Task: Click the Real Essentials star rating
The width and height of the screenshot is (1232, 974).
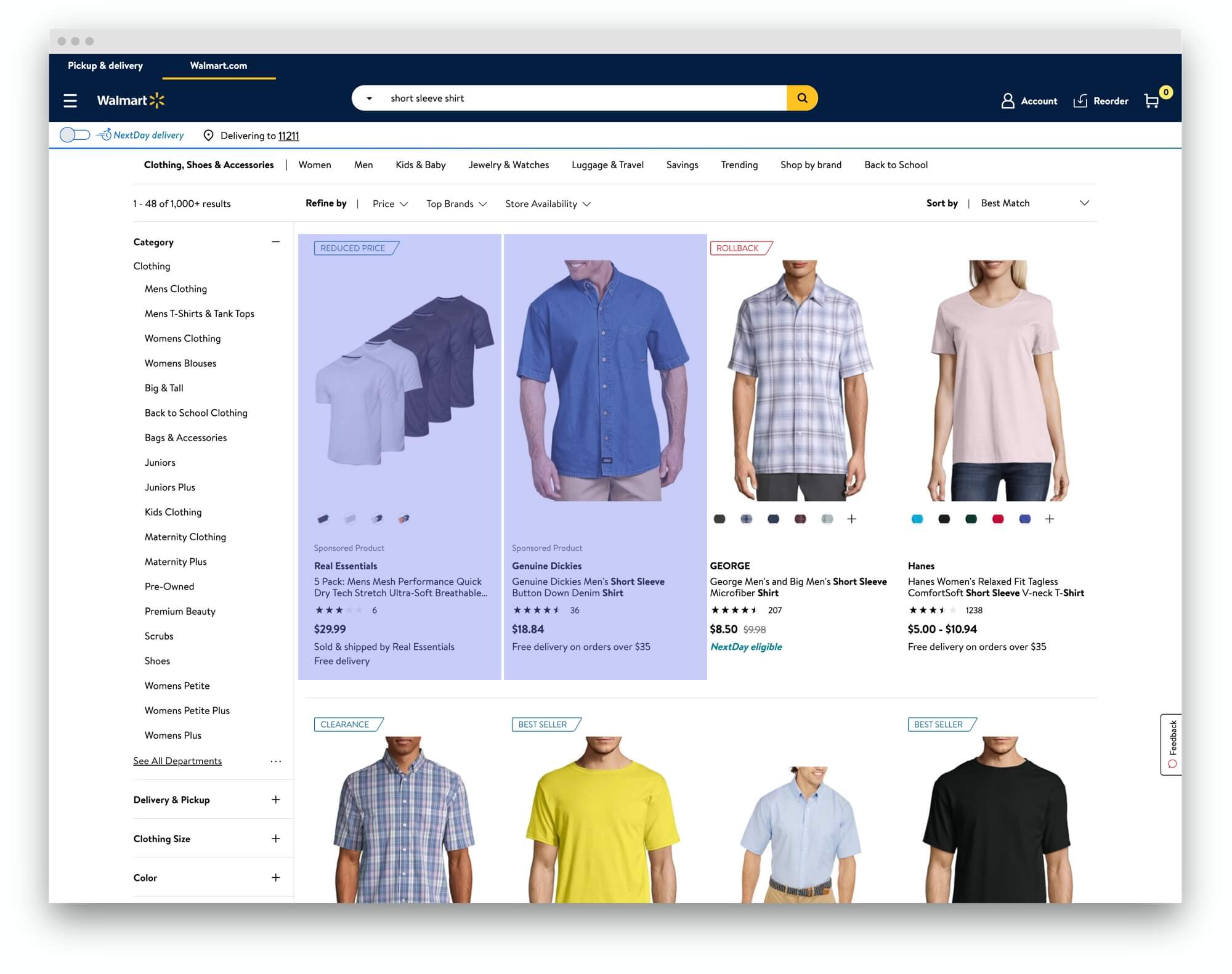Action: [x=338, y=611]
